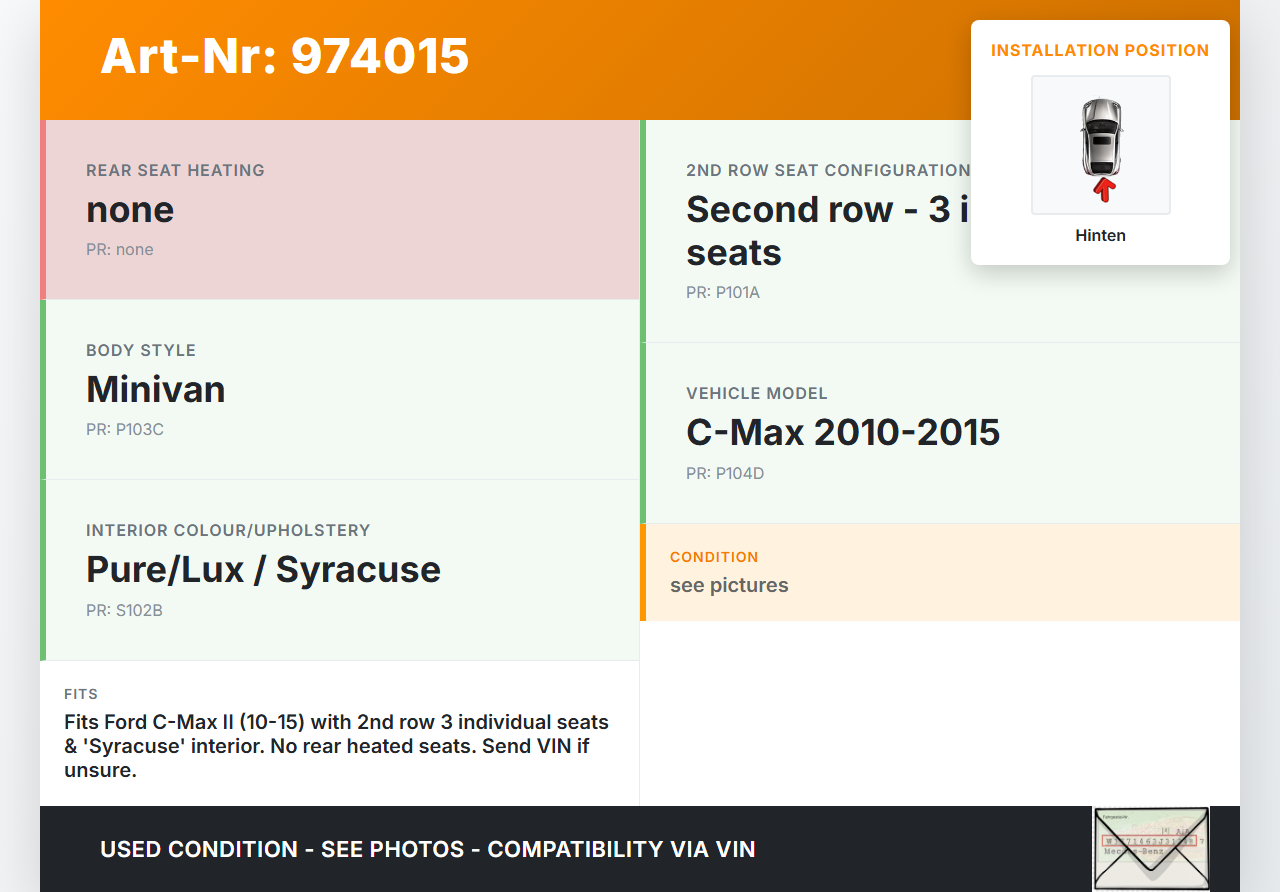Select the C-Max 2010-2015 value
The image size is (1280, 892).
[843, 432]
